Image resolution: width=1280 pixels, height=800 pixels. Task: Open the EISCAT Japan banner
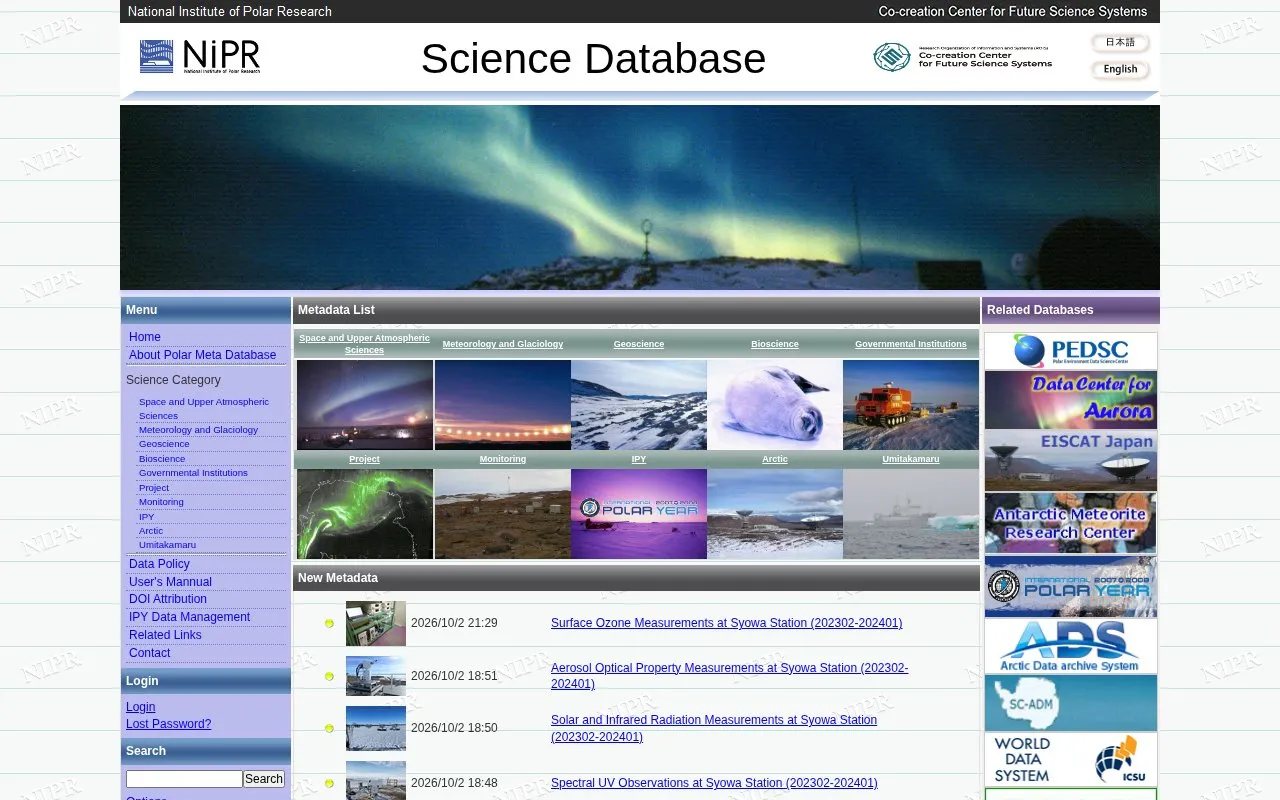point(1071,461)
